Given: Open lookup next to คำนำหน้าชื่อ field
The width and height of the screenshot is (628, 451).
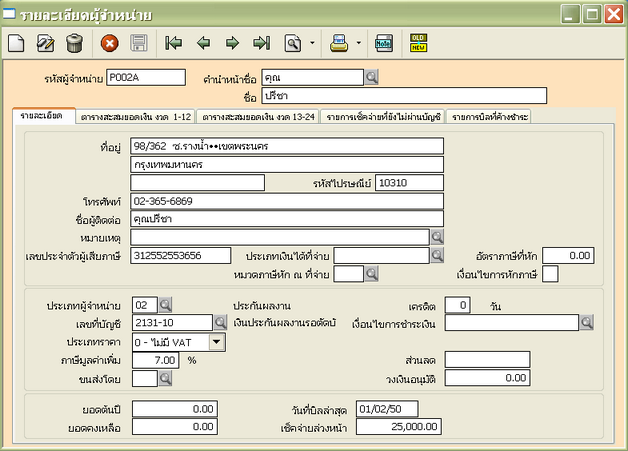Looking at the screenshot, I should tap(371, 77).
